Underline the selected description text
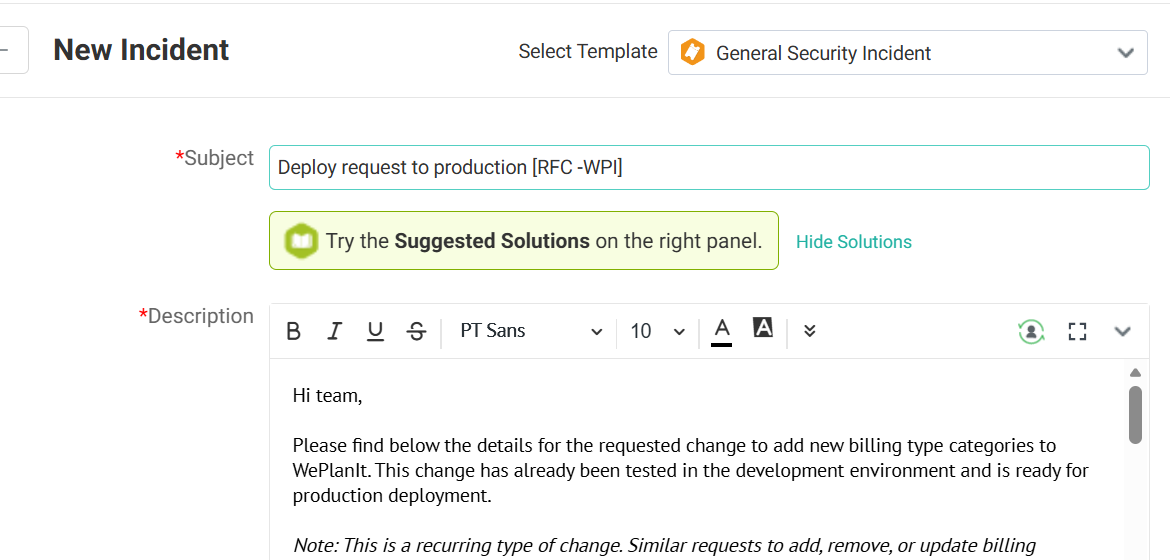Viewport: 1170px width, 560px height. tap(375, 332)
